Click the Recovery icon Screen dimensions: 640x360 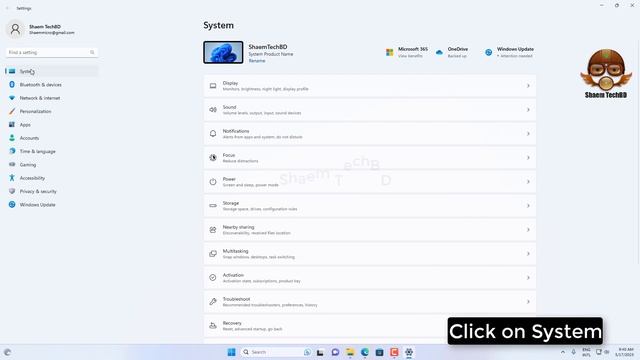[213, 326]
